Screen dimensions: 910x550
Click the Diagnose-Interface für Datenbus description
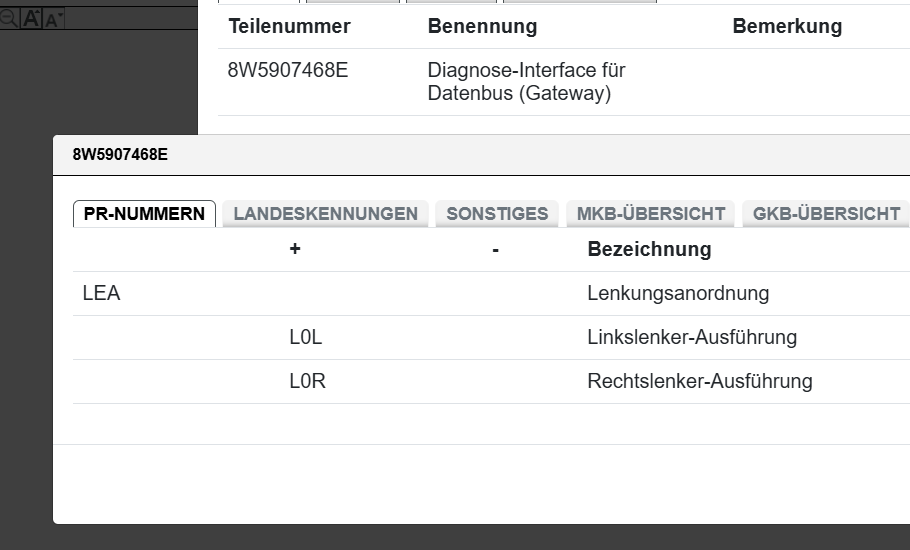click(x=526, y=82)
